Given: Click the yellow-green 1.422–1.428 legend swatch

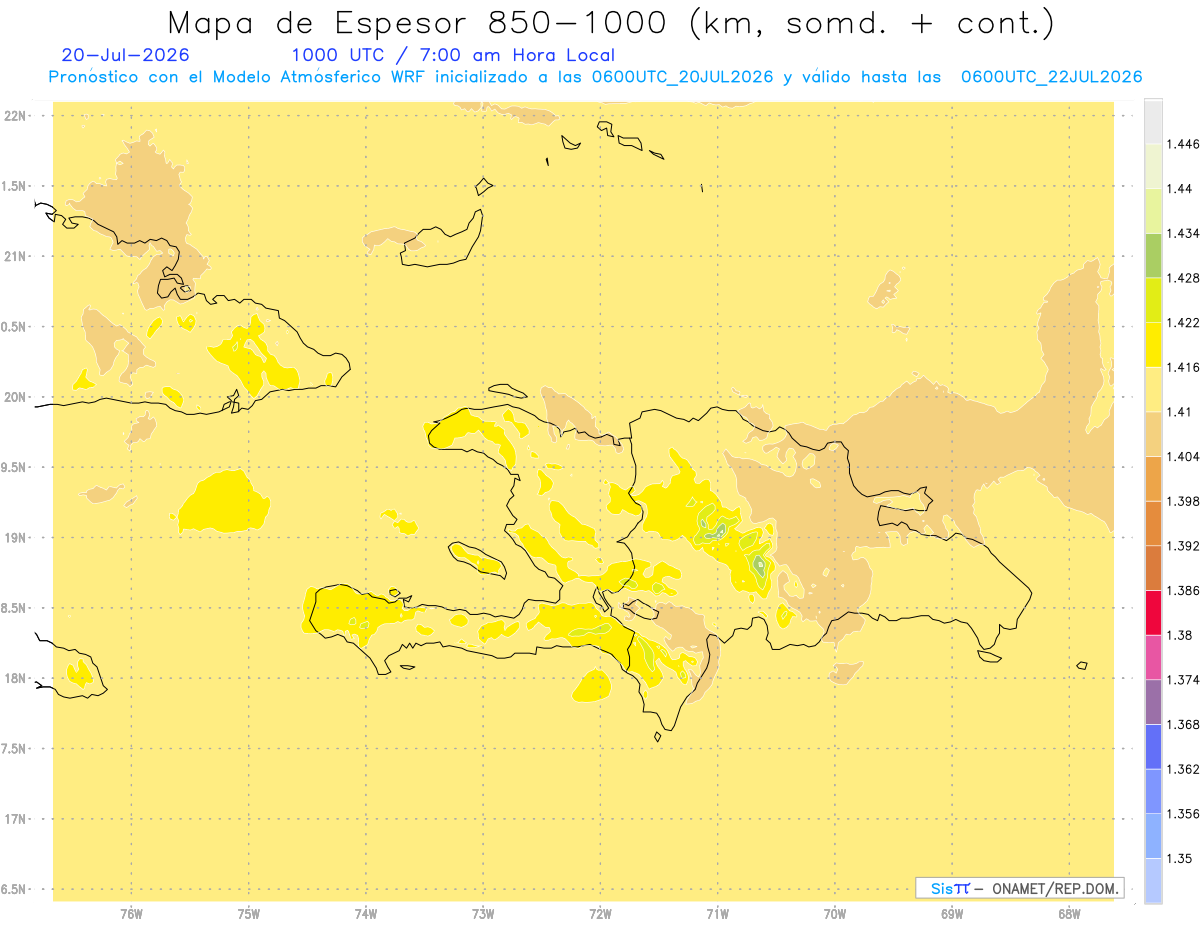Looking at the screenshot, I should pyautogui.click(x=1153, y=300).
